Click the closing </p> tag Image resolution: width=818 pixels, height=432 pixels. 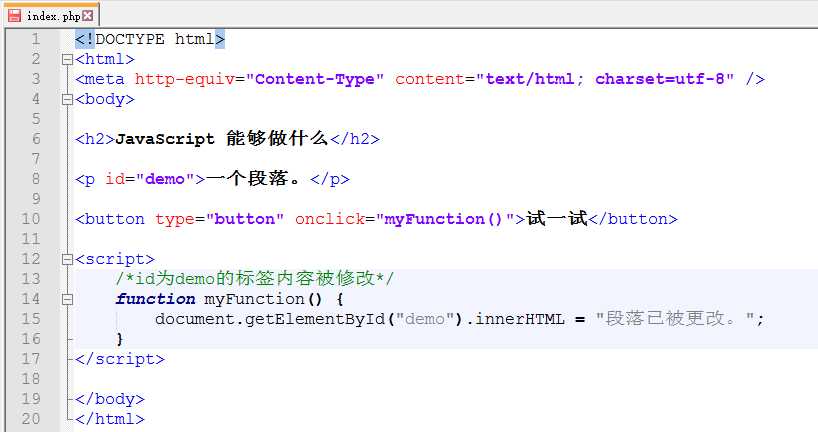point(330,179)
